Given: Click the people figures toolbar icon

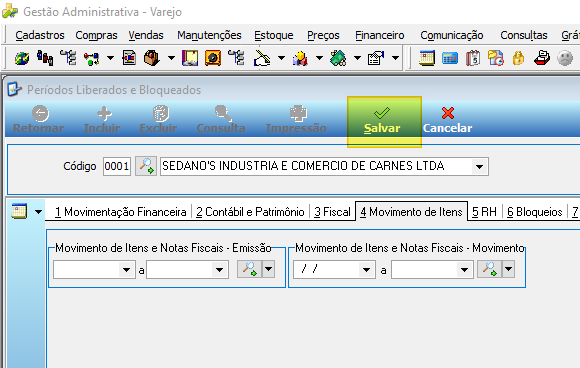Looking at the screenshot, I should (x=45, y=58).
